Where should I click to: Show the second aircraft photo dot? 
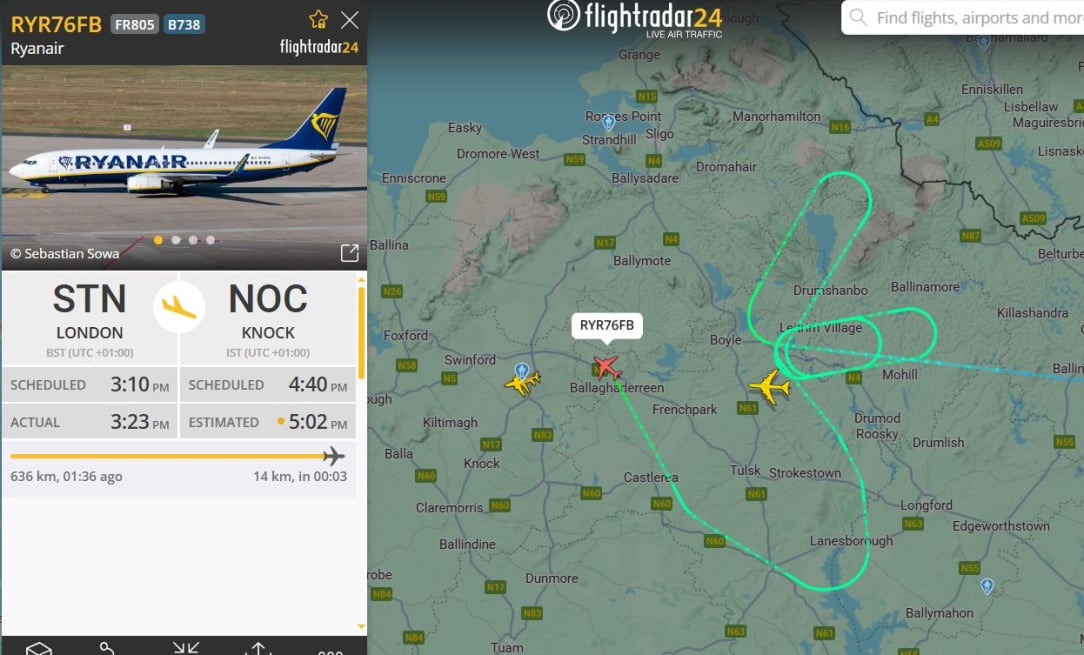176,240
